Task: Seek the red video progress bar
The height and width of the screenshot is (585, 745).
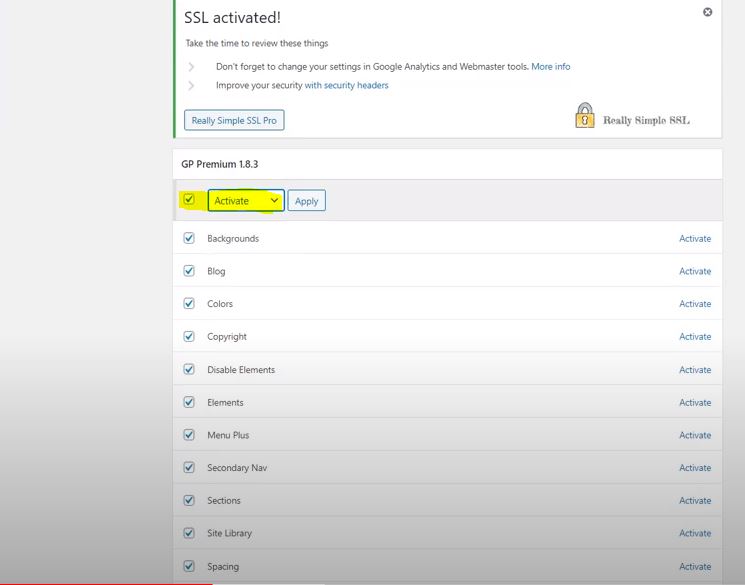Action: [106, 583]
